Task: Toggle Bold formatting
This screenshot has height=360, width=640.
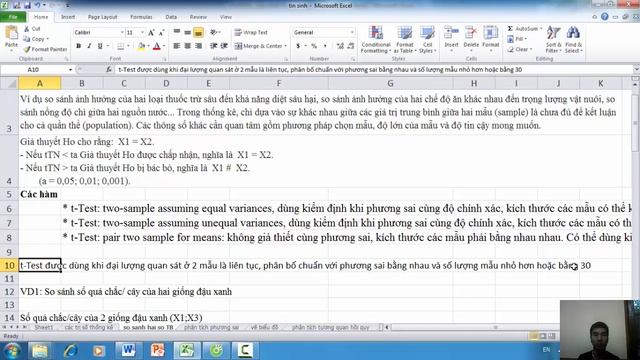Action: (78, 46)
